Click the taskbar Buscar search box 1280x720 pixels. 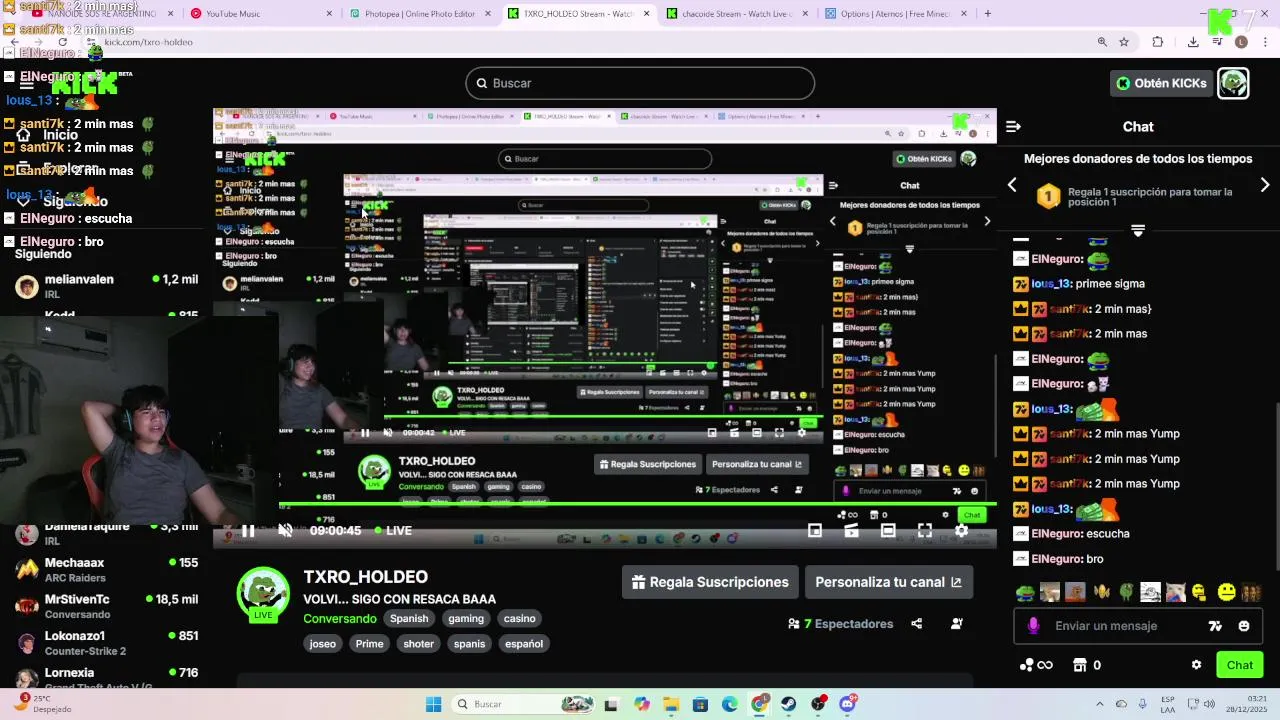tap(522, 704)
